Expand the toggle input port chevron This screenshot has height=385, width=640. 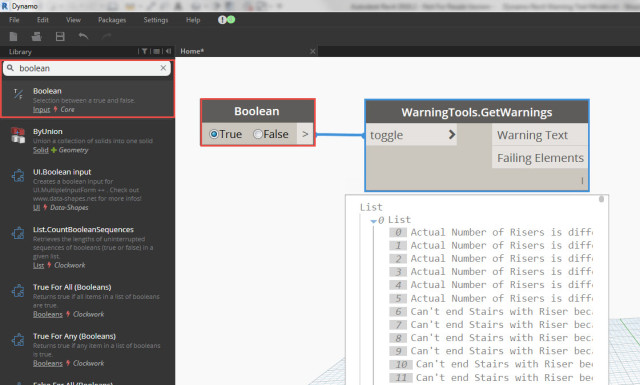point(452,134)
